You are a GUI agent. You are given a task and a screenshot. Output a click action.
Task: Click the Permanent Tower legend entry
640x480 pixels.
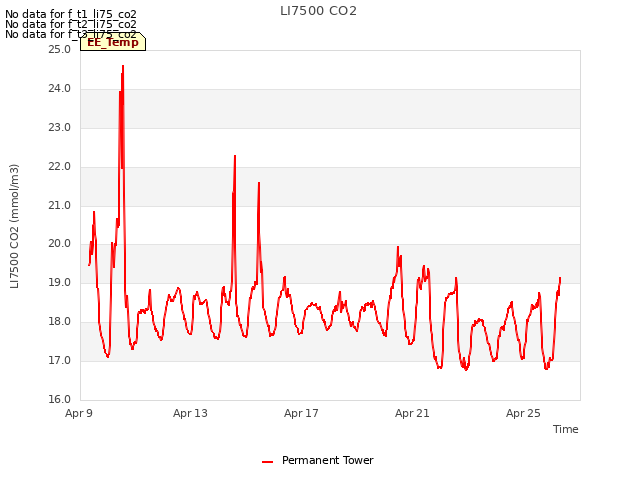pos(318,461)
